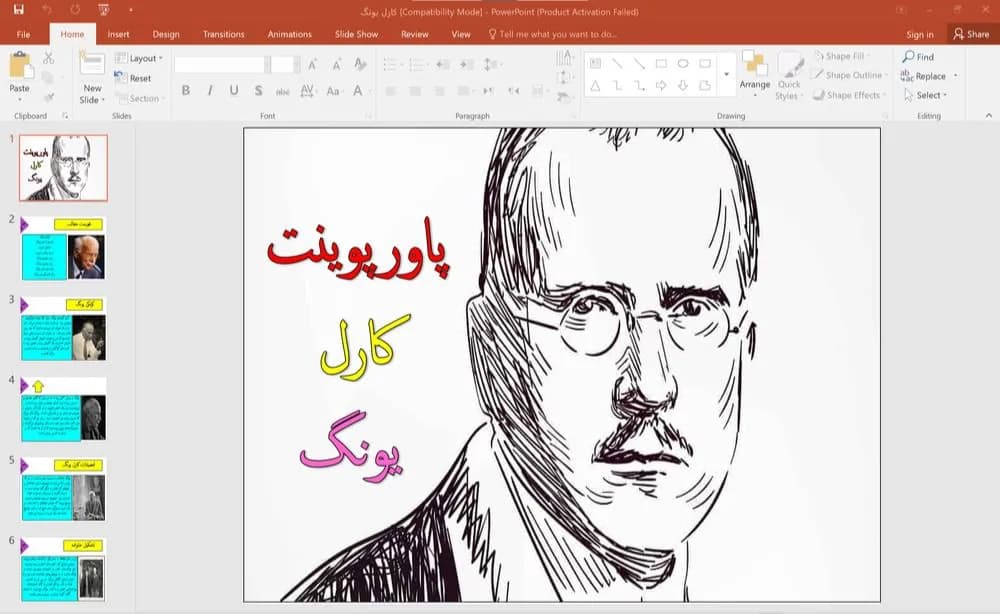Open the File tab
Screen dimensions: 1000x614
(x=23, y=34)
